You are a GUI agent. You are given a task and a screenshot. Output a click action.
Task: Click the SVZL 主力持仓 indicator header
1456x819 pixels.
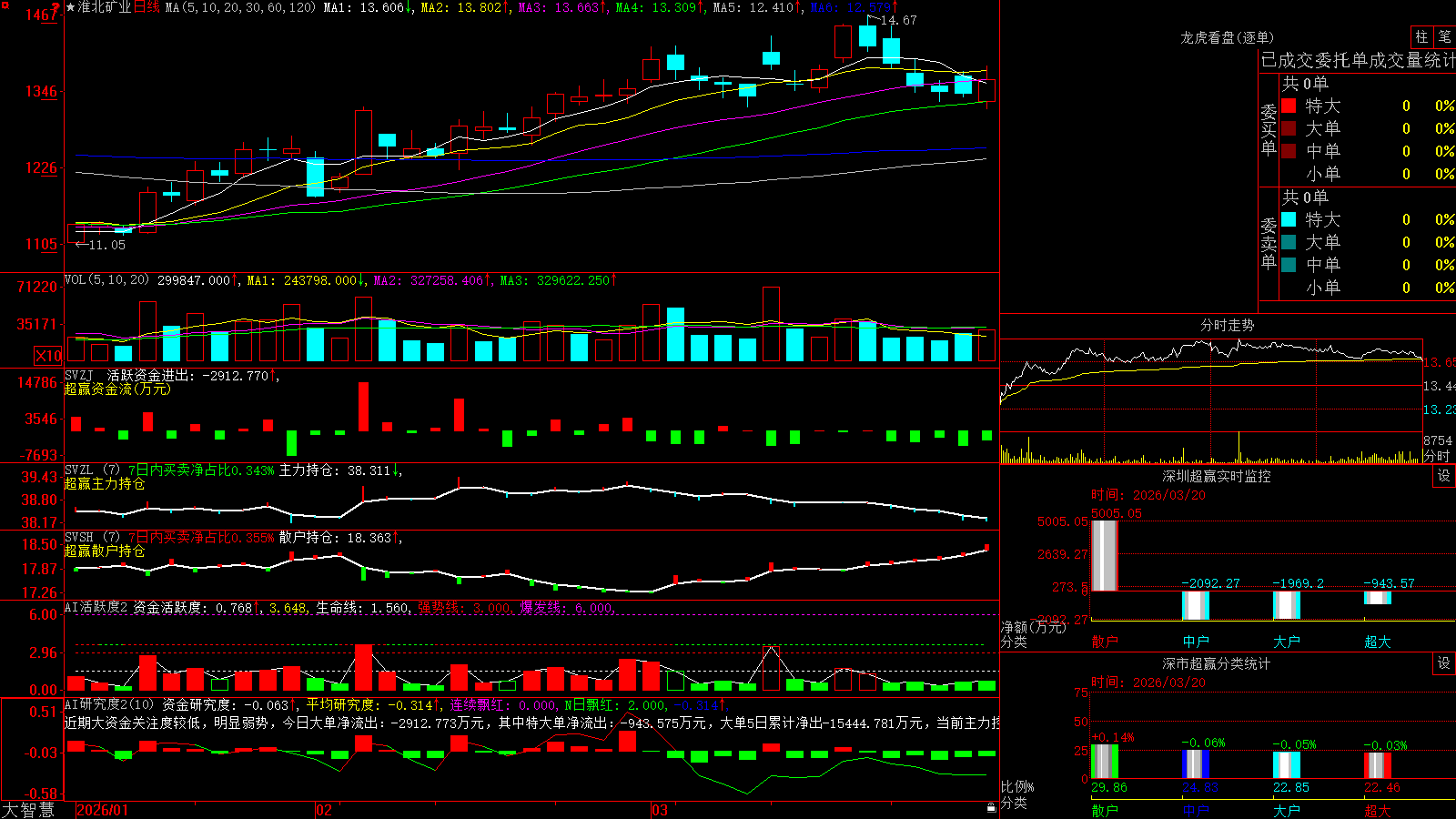232,470
